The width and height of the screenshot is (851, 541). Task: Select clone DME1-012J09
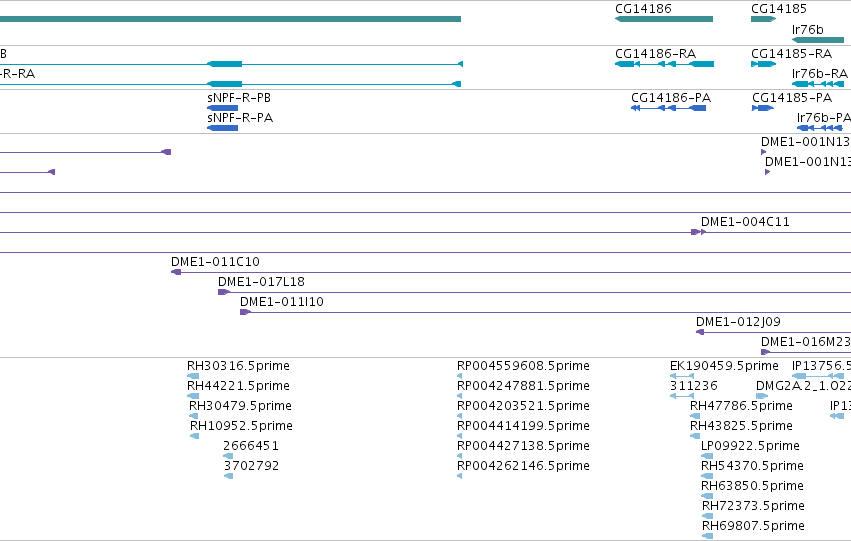738,322
